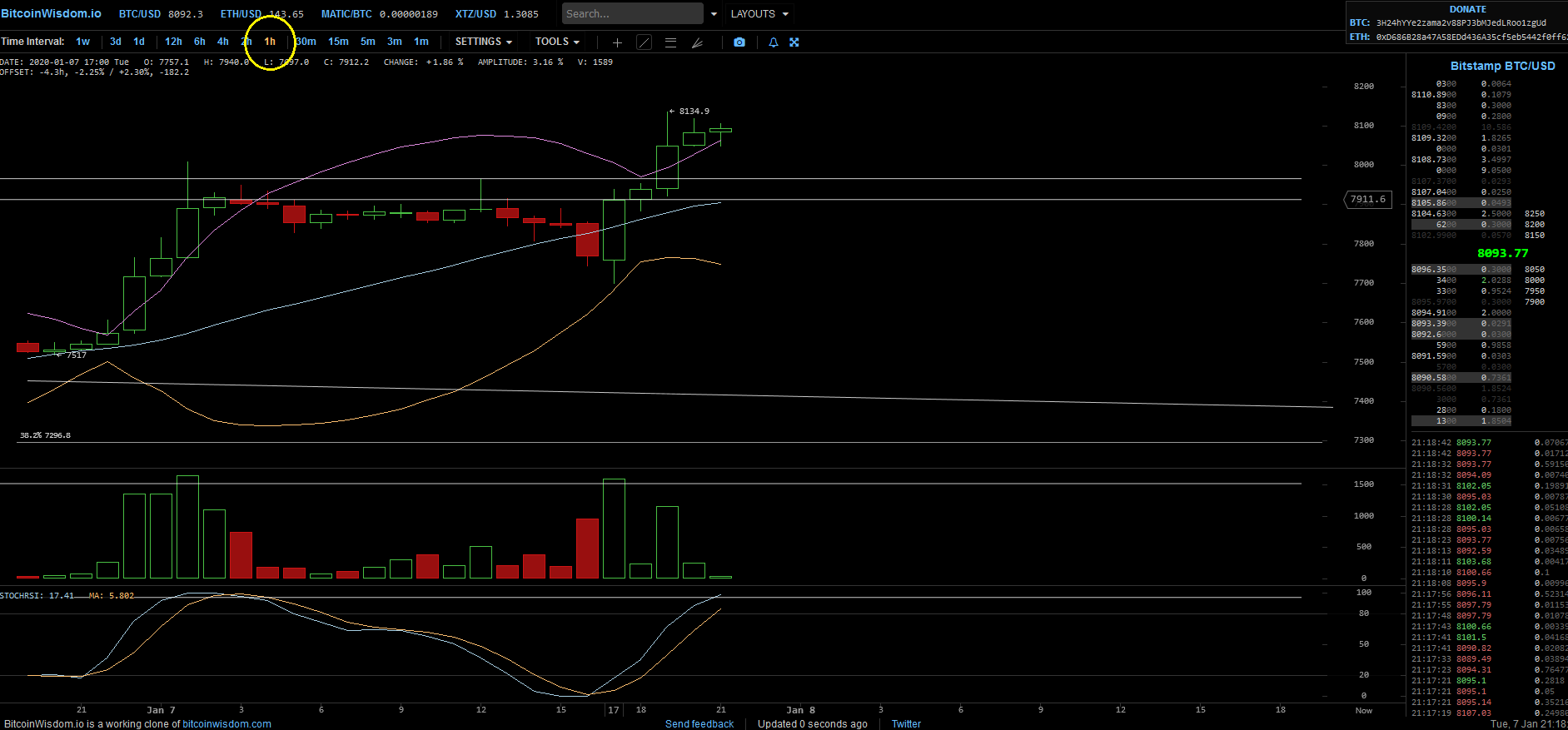Click ask row at price 8108.7300
This screenshot has width=1568, height=730.
point(1461,160)
